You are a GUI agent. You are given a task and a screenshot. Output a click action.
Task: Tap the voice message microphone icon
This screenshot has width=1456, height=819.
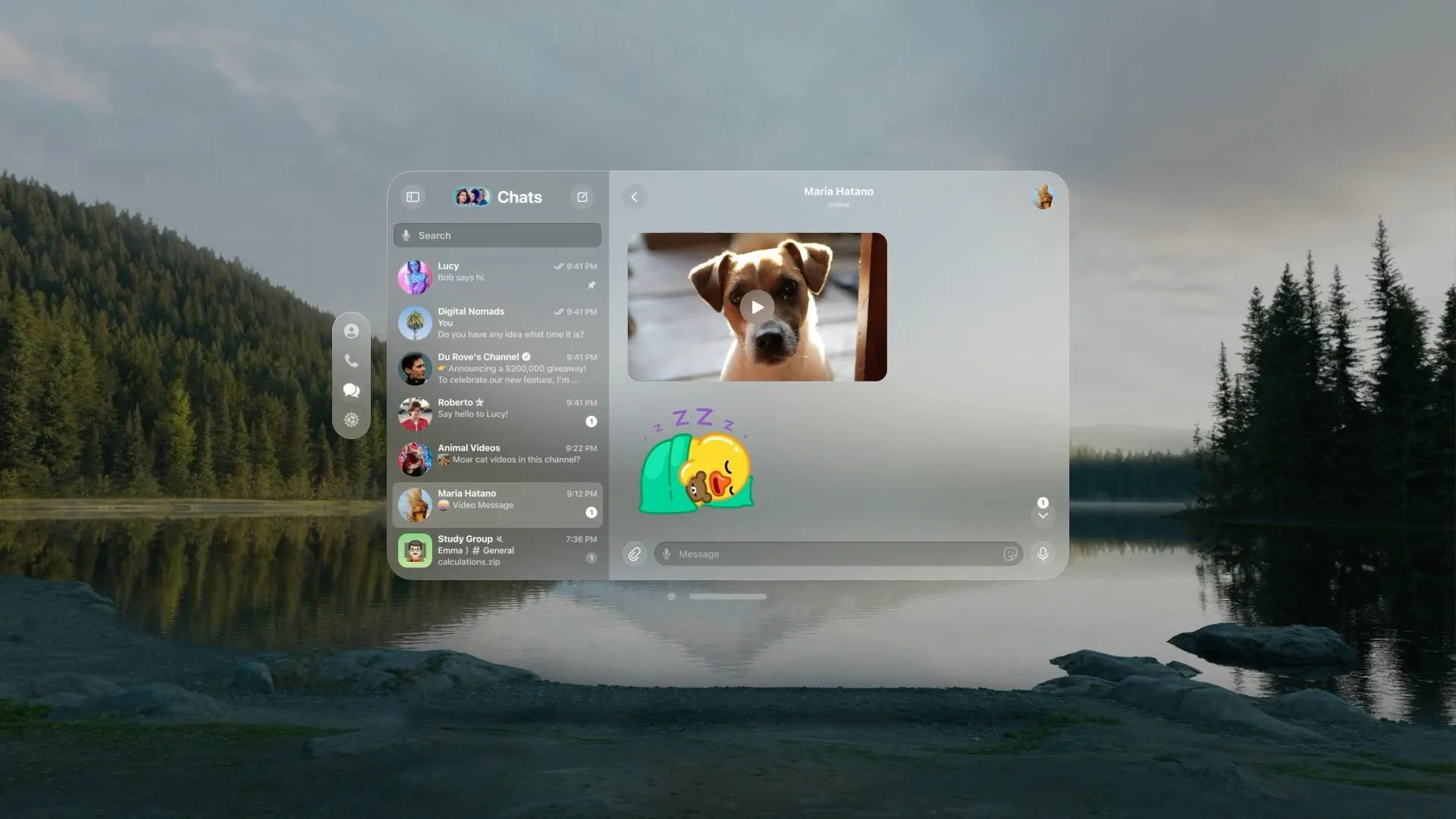tap(1043, 553)
